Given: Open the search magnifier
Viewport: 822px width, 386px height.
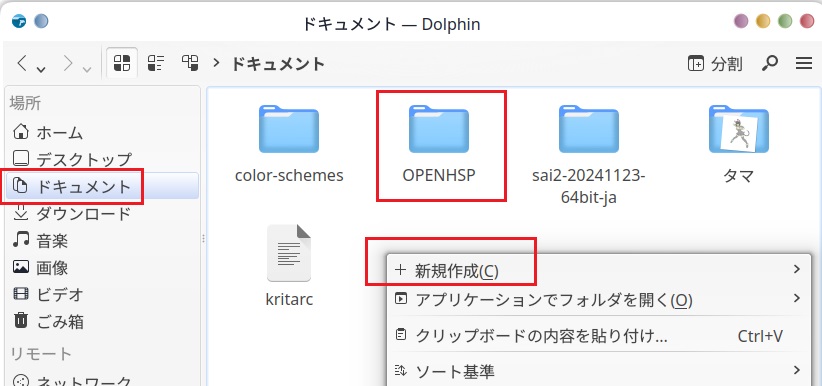Looking at the screenshot, I should [x=769, y=63].
